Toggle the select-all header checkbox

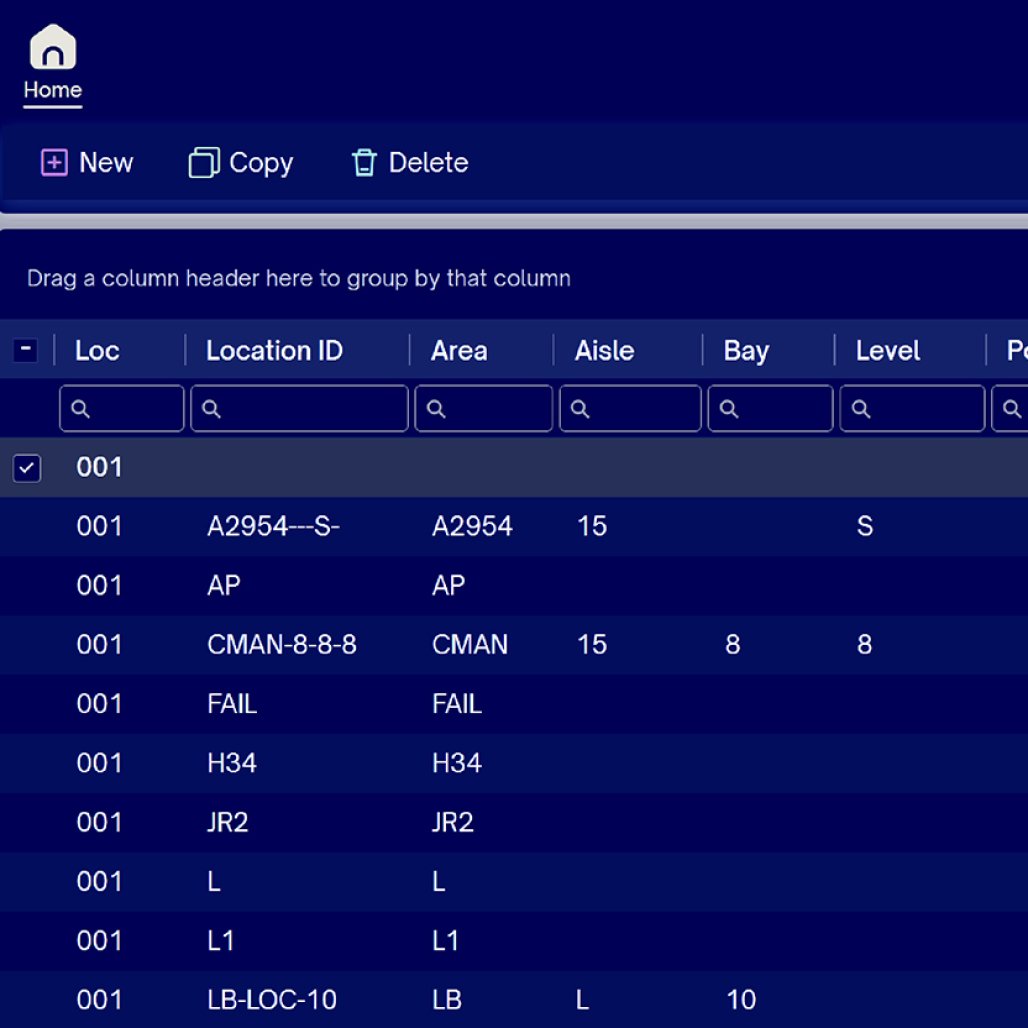(26, 350)
